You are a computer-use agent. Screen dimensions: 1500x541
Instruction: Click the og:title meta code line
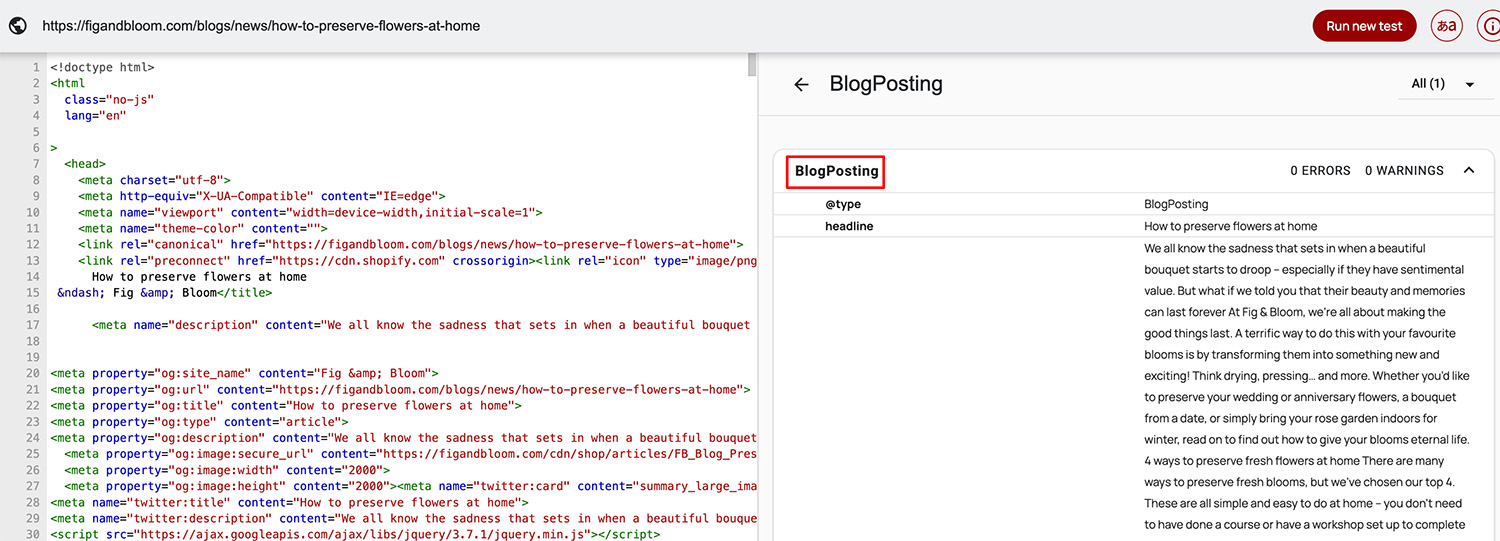(286, 405)
